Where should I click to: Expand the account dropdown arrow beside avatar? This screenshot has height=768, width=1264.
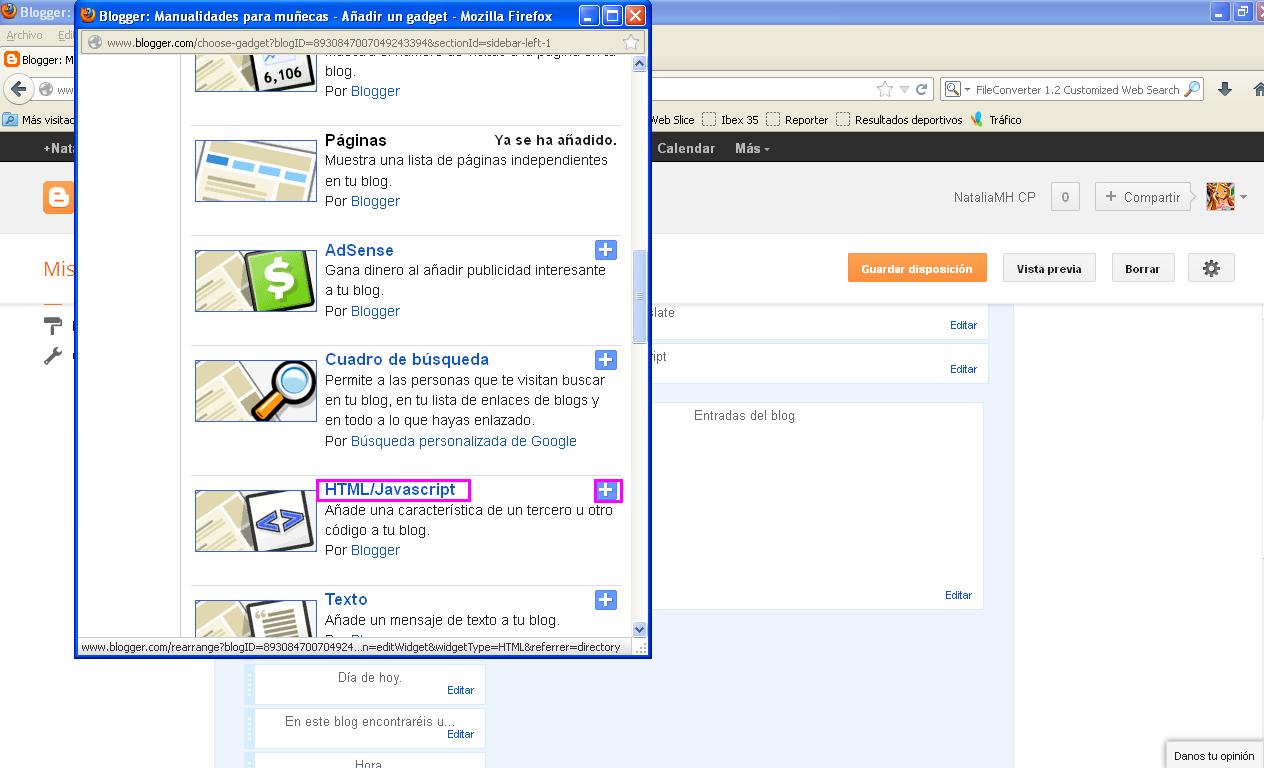(1243, 197)
